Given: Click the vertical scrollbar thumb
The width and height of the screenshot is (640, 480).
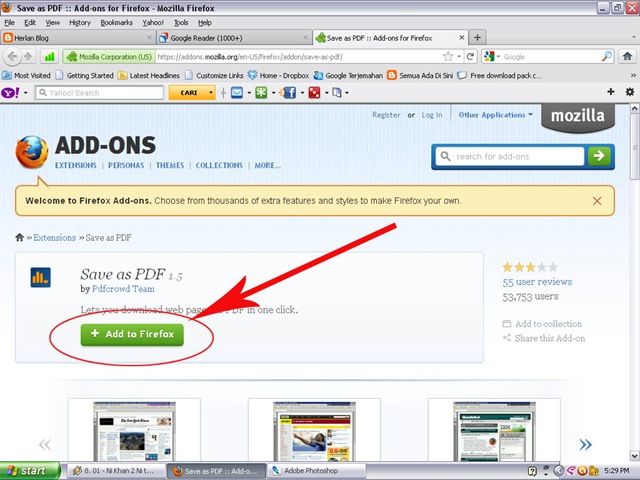Looking at the screenshot, I should coord(634,146).
